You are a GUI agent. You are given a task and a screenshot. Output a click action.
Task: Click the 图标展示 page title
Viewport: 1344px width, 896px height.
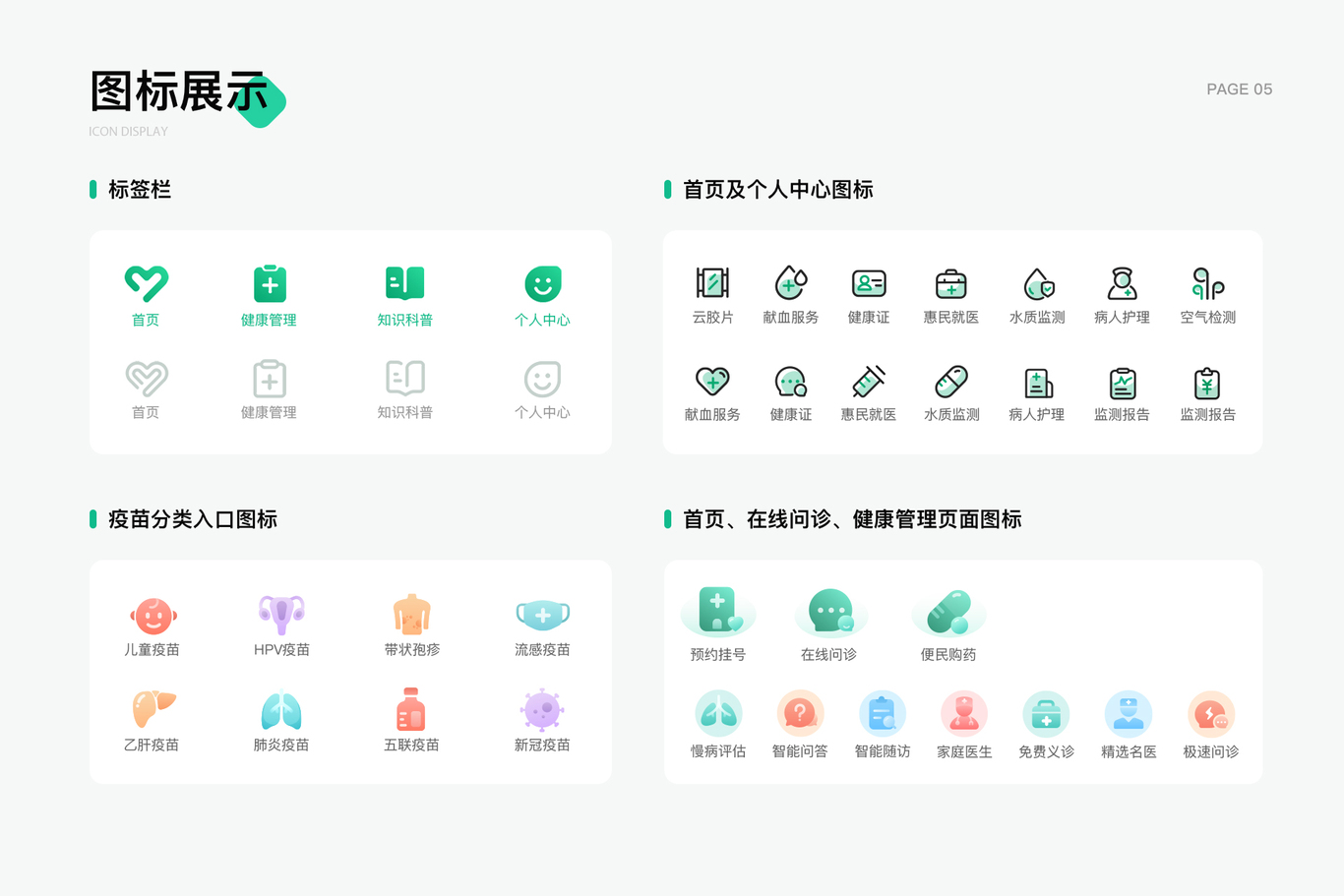point(179,91)
